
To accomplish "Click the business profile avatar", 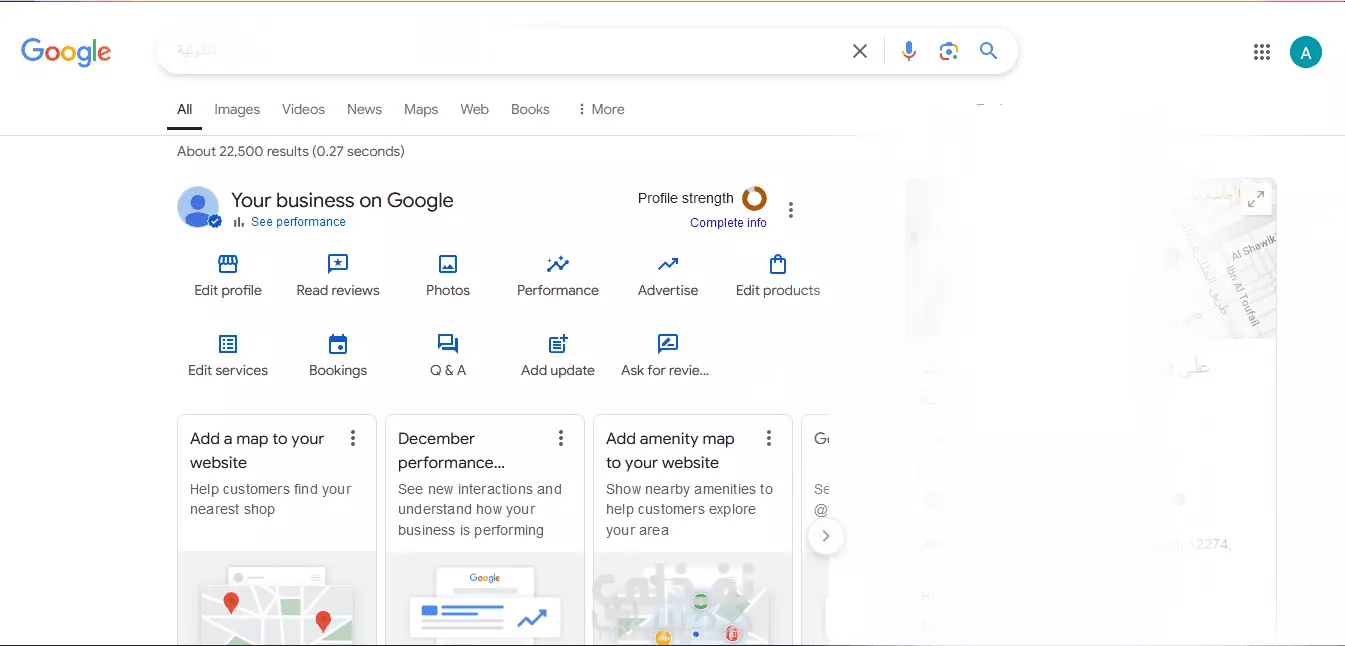I will 198,207.
